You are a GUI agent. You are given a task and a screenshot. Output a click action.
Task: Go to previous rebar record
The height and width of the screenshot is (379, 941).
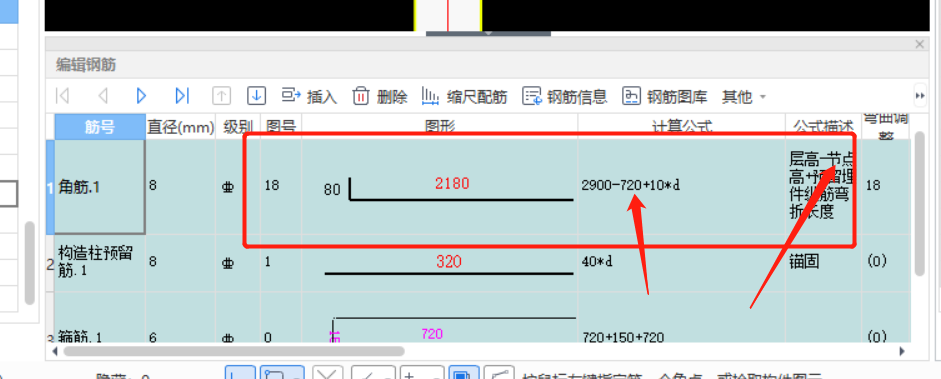click(103, 96)
